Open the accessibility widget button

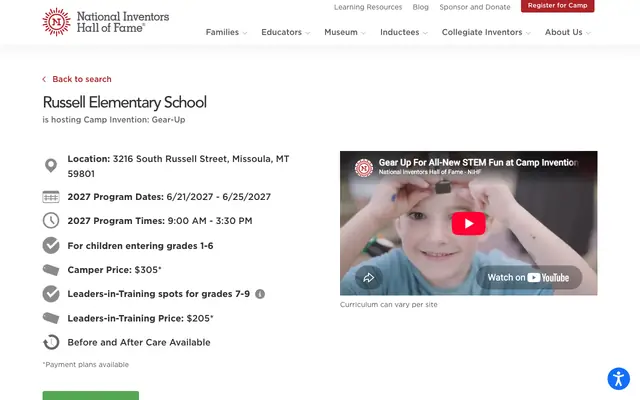coord(618,378)
